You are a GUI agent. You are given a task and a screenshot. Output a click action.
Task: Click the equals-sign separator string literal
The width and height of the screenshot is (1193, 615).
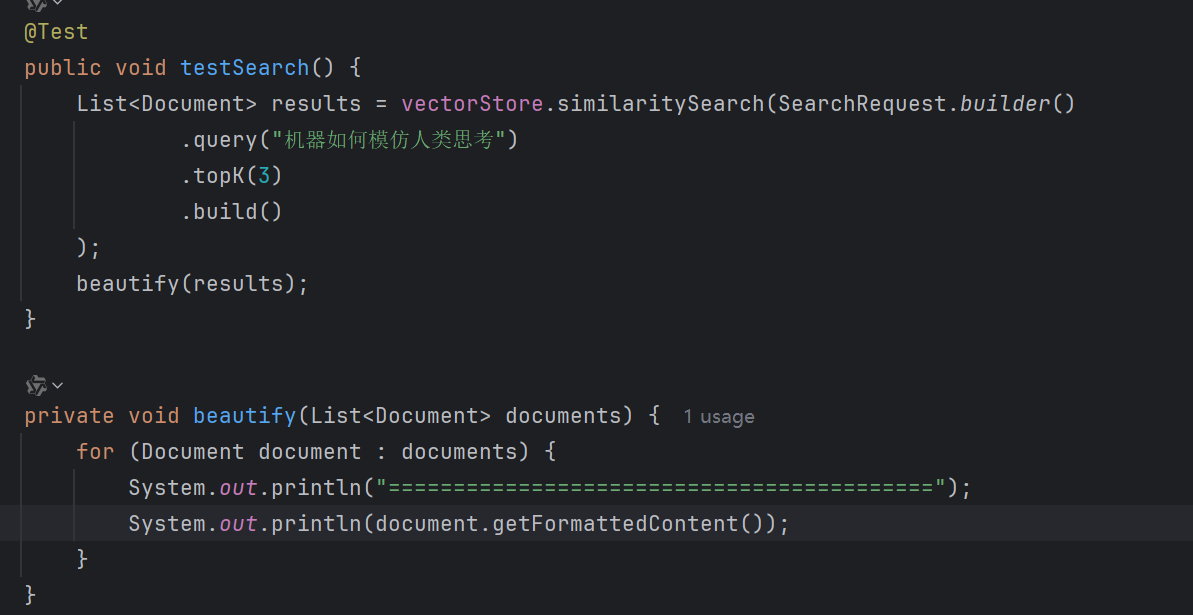[x=660, y=487]
